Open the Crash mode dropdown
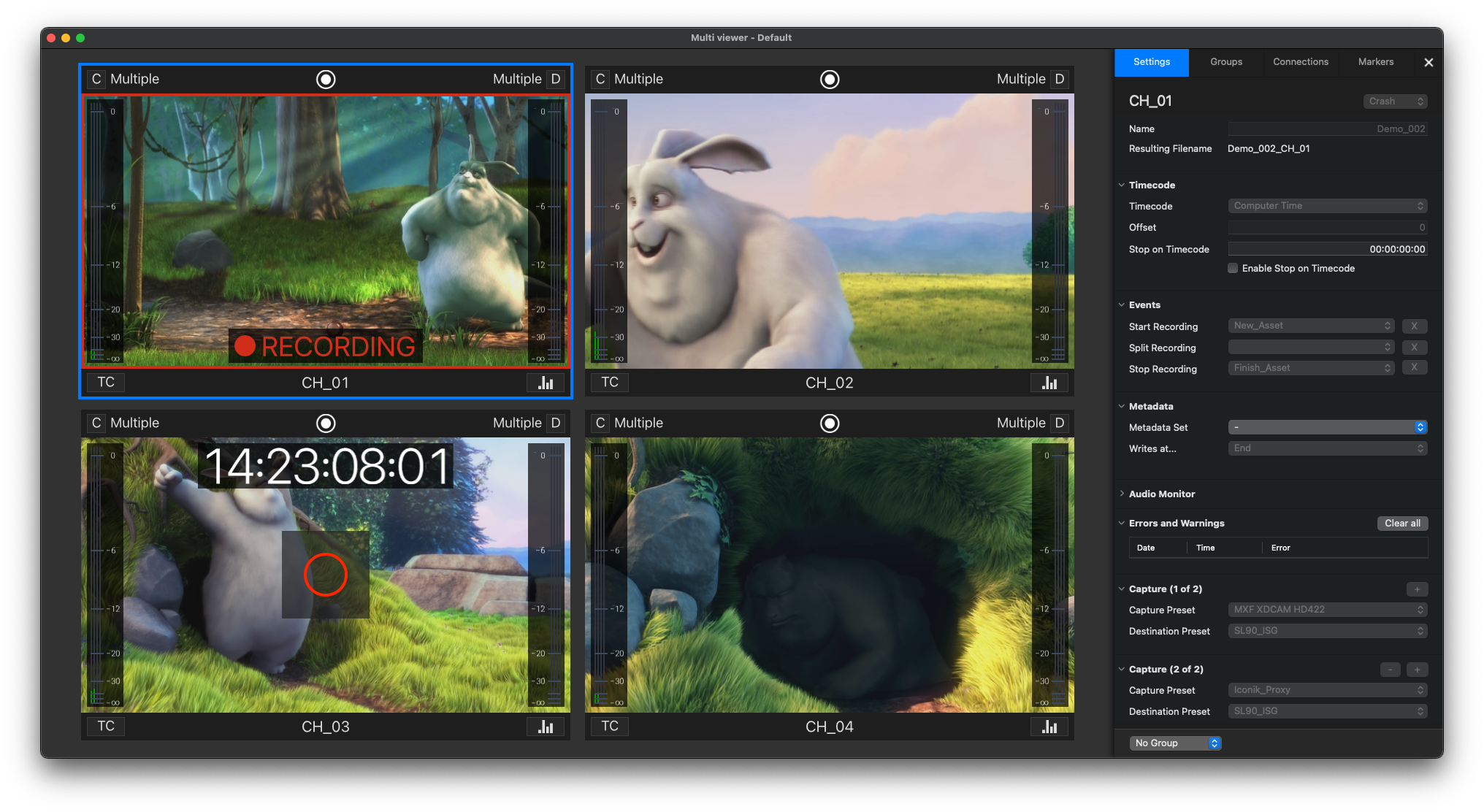1484x812 pixels. coord(1395,101)
